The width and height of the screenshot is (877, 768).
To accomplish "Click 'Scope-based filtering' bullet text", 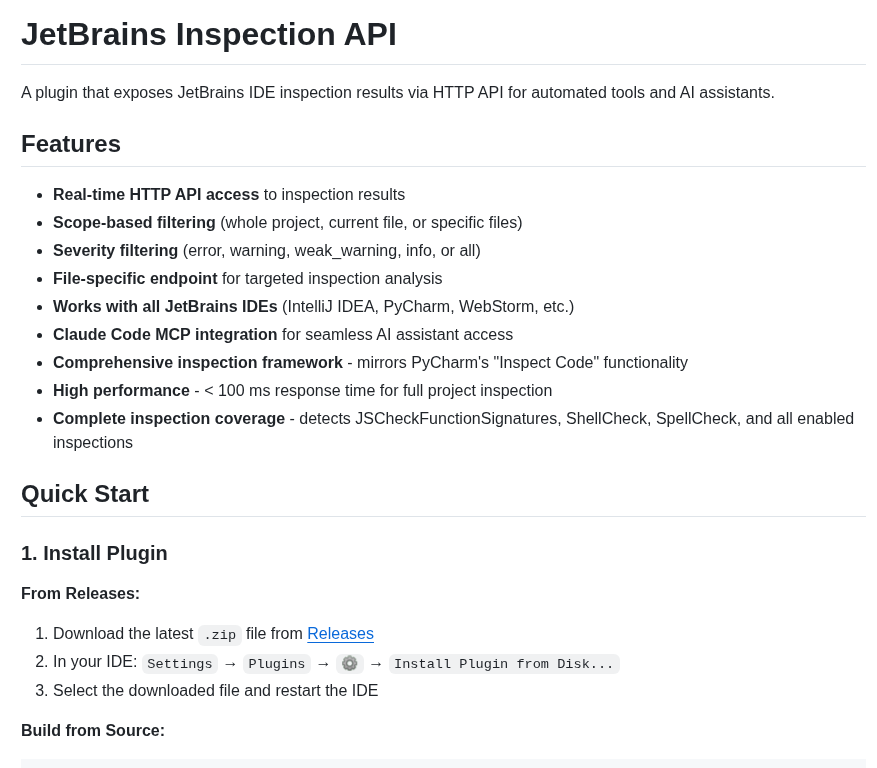I will 134,222.
